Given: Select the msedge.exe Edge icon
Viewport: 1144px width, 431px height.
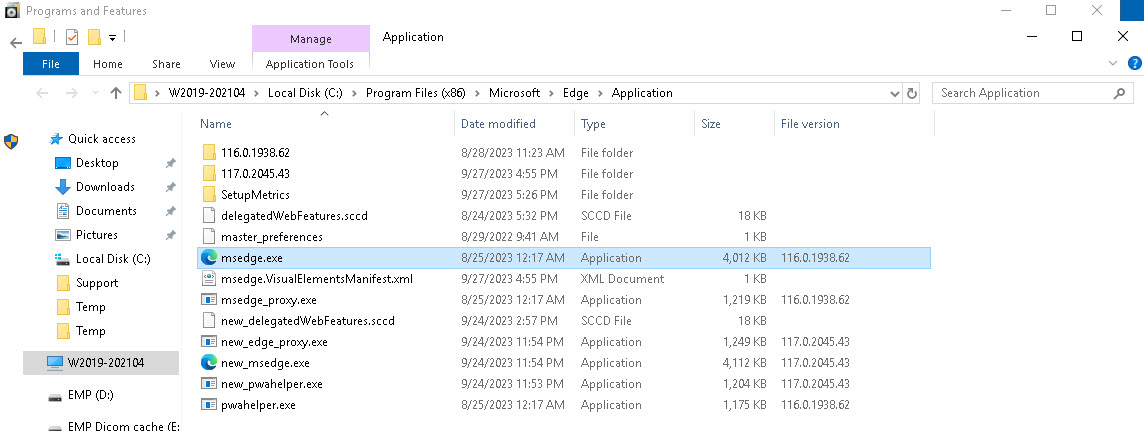Looking at the screenshot, I should [x=209, y=257].
